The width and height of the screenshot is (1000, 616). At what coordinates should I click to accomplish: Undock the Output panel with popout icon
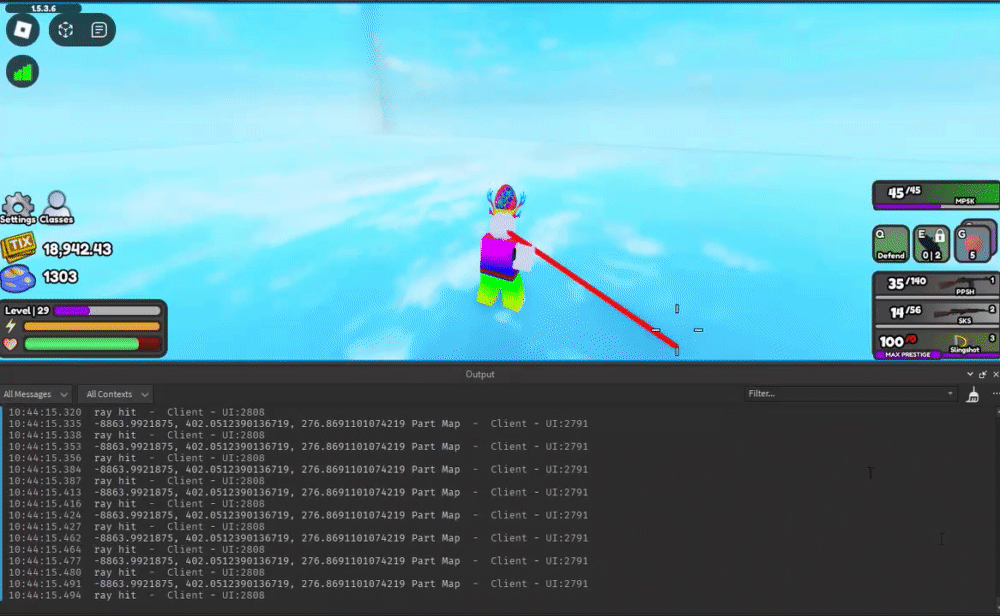983,374
